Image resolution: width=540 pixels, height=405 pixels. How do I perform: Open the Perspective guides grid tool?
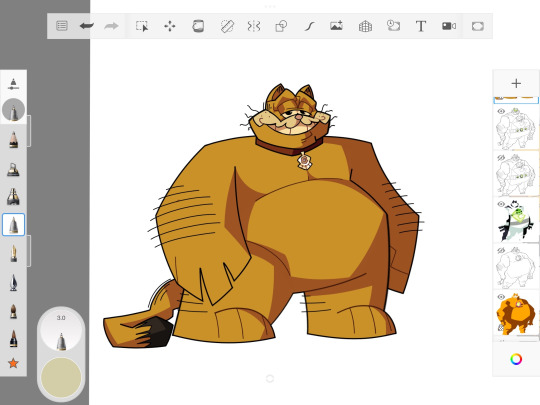click(365, 26)
